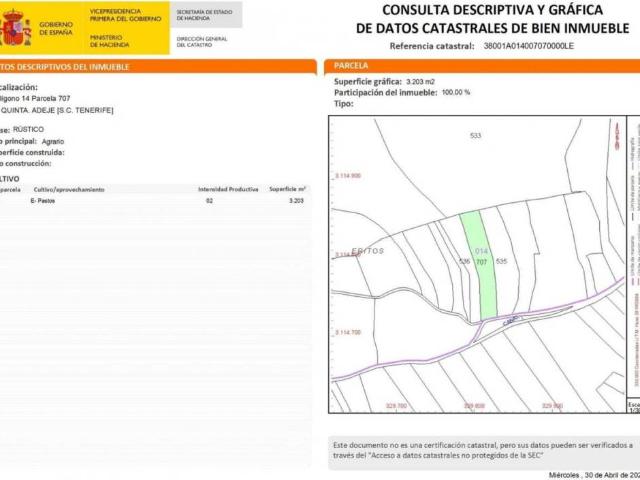Click parcel number 533 on the map
Viewport: 640px width, 480px height.
(x=476, y=136)
